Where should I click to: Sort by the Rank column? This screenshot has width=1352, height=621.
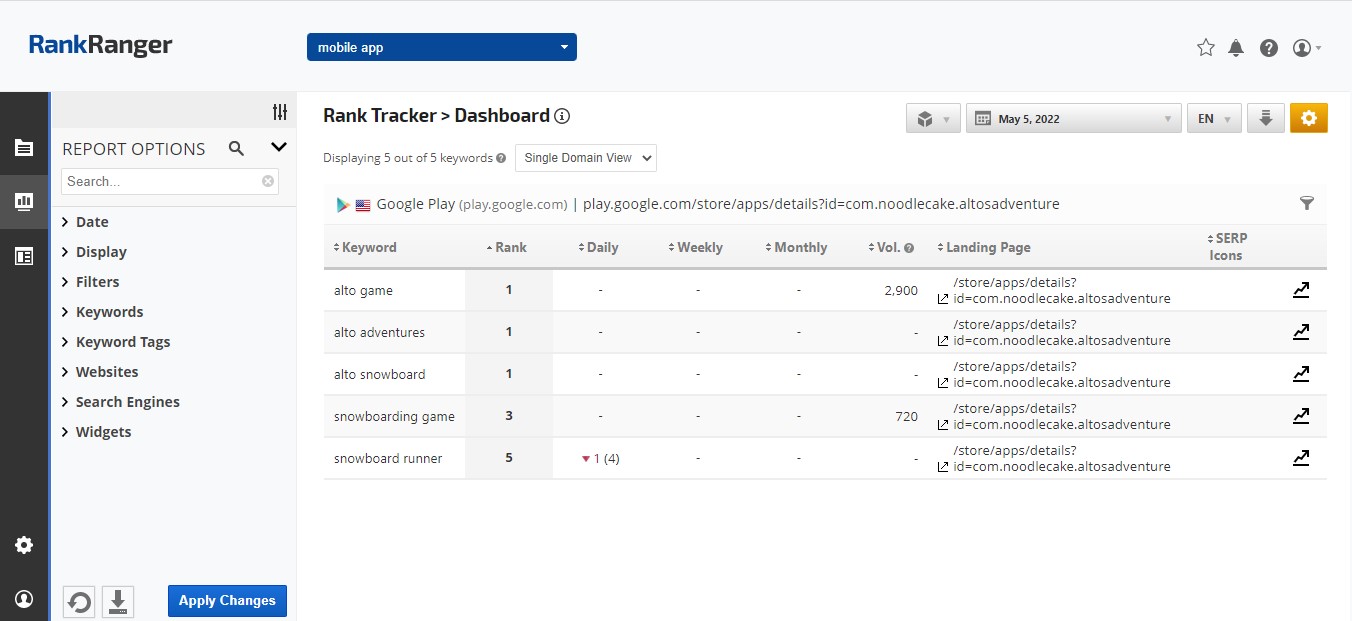point(506,247)
